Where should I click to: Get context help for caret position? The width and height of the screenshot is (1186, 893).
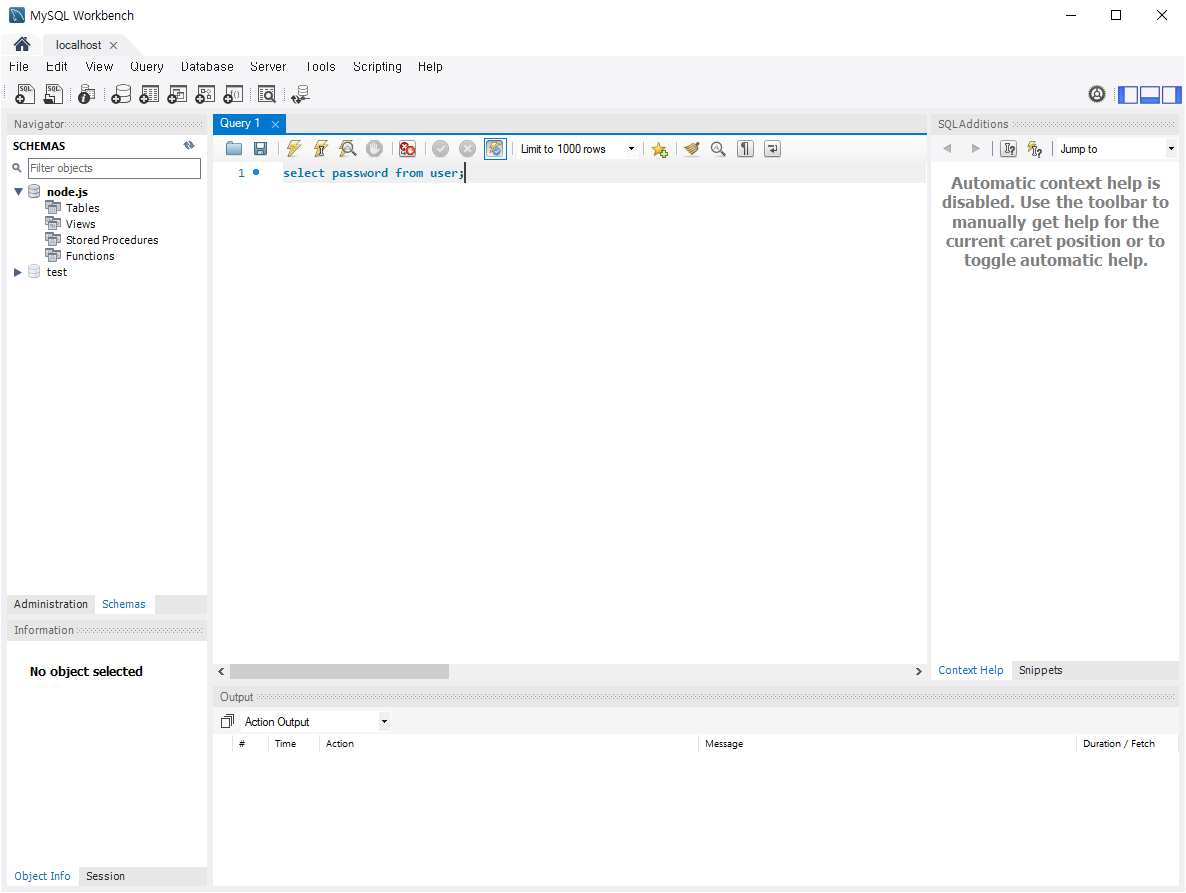point(1035,149)
